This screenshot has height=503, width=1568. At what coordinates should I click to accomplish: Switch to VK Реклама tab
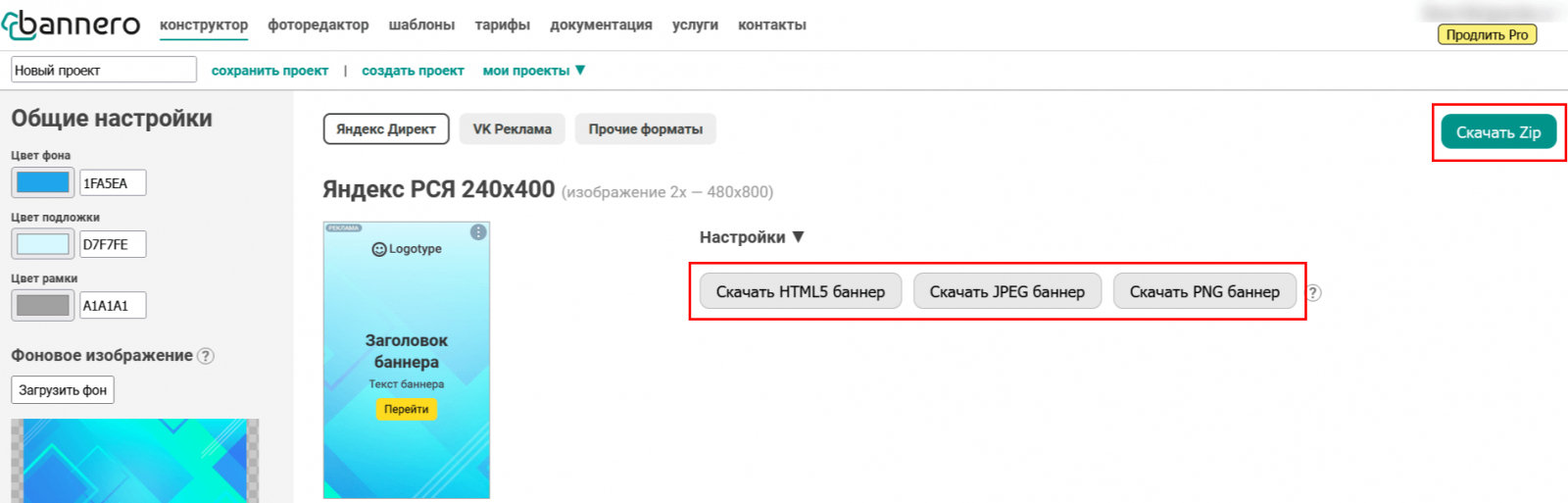pyautogui.click(x=513, y=128)
